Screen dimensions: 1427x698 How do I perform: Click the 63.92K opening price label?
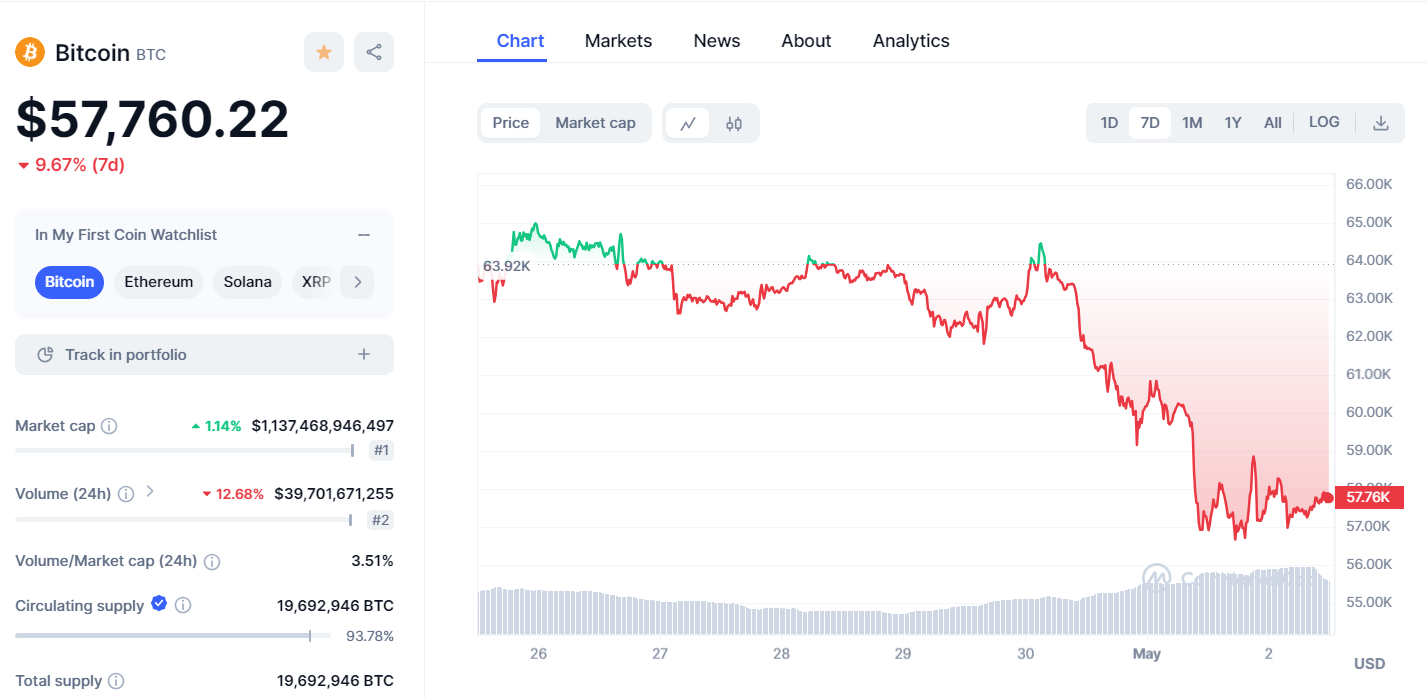(506, 266)
